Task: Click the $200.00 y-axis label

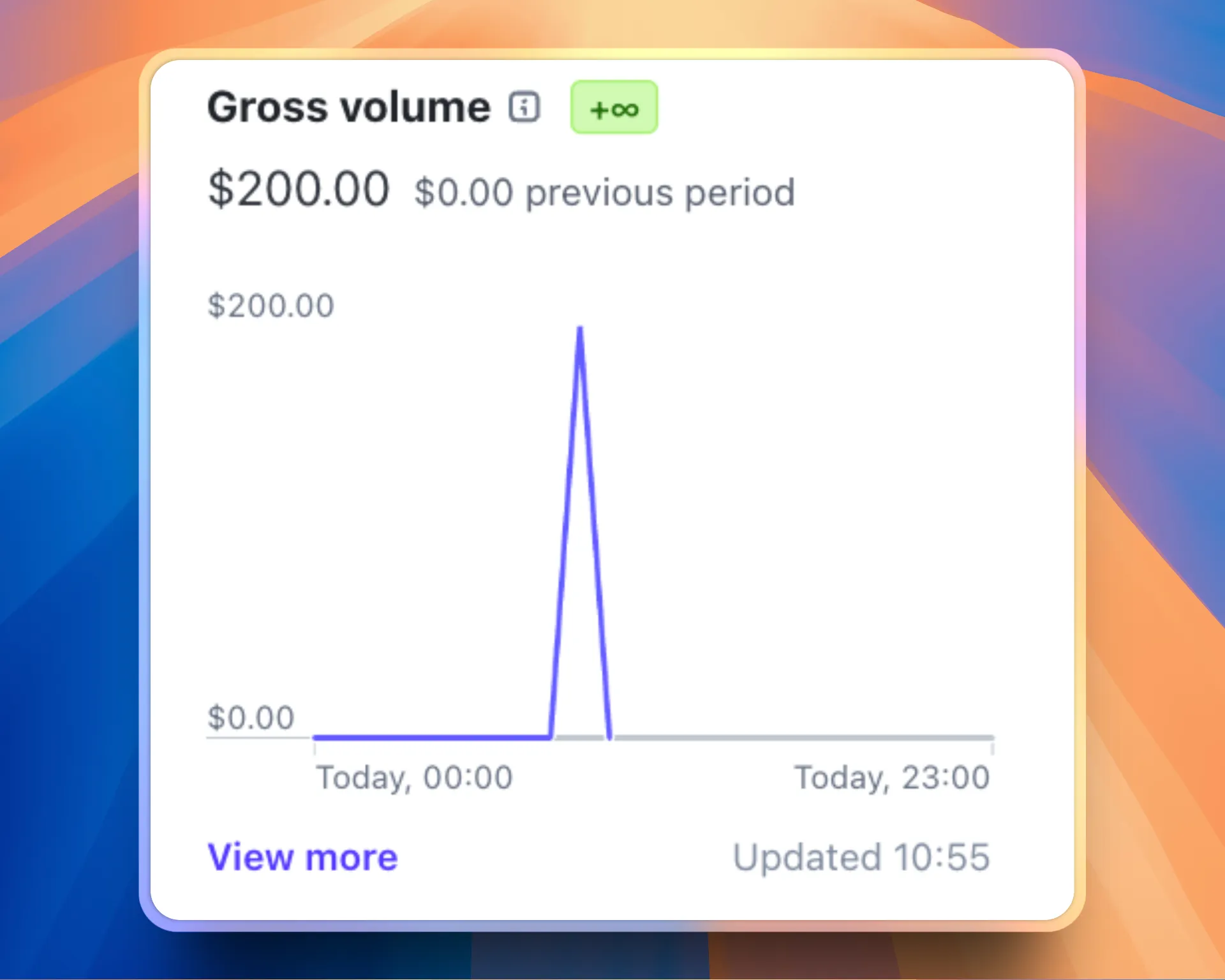Action: point(271,305)
